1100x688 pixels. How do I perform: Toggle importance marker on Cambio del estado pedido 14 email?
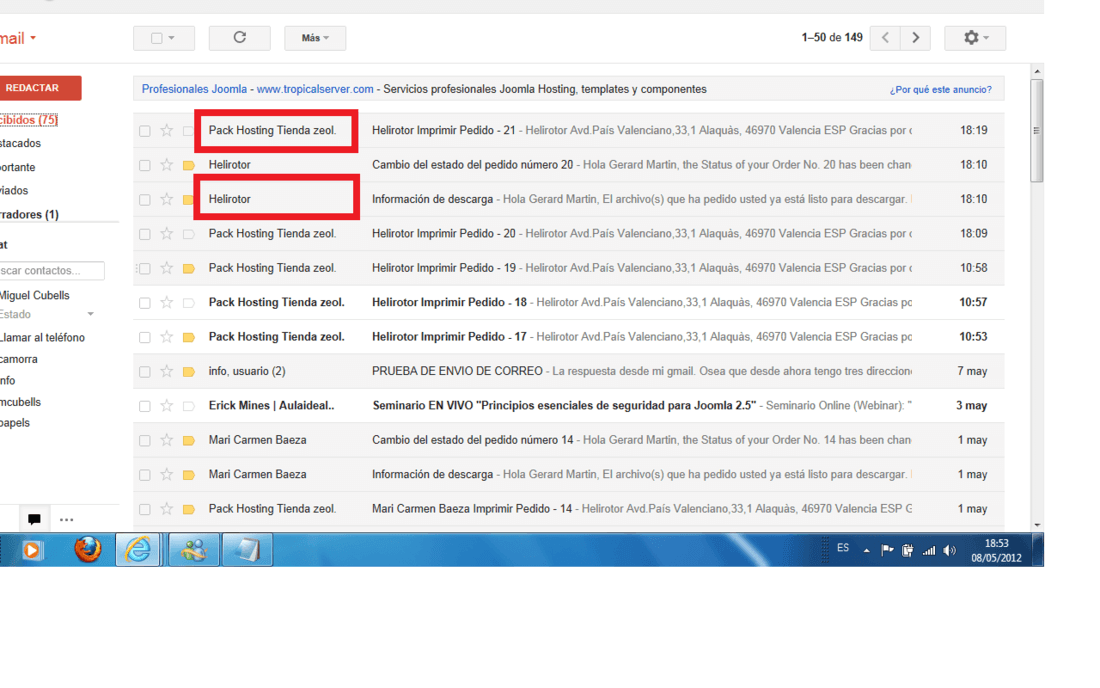(188, 440)
